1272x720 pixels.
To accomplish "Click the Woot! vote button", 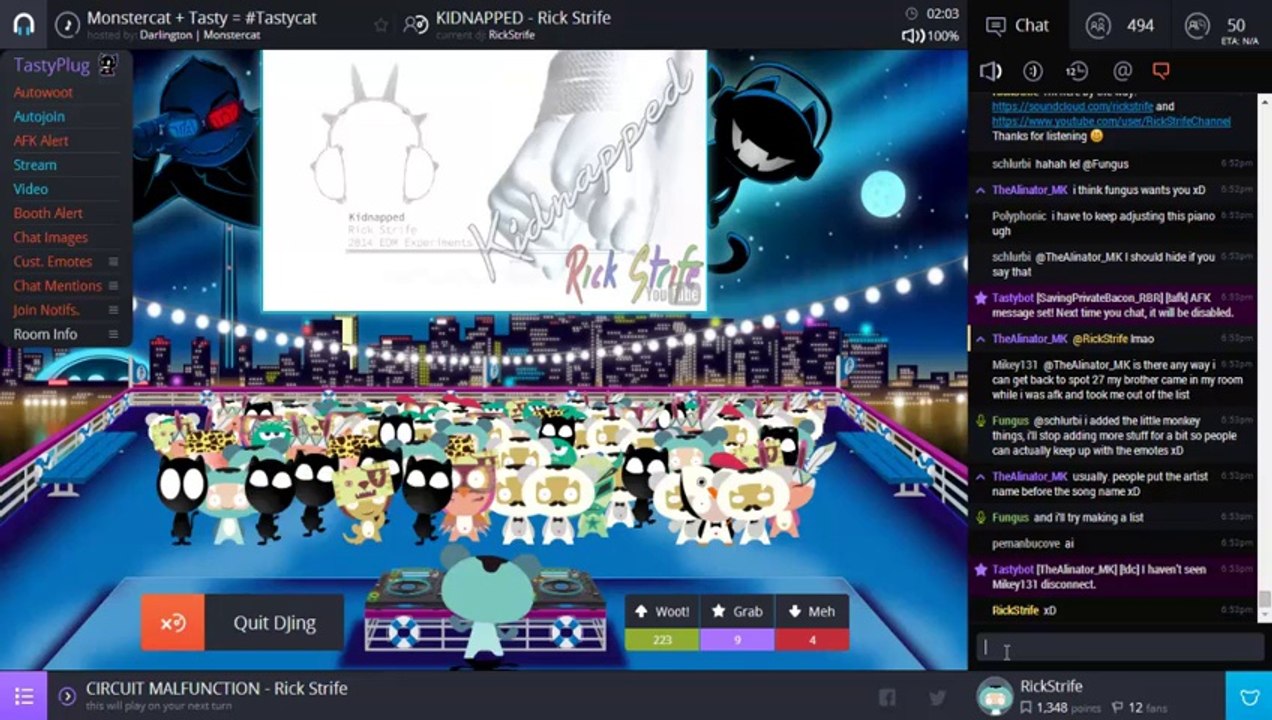I will [662, 612].
